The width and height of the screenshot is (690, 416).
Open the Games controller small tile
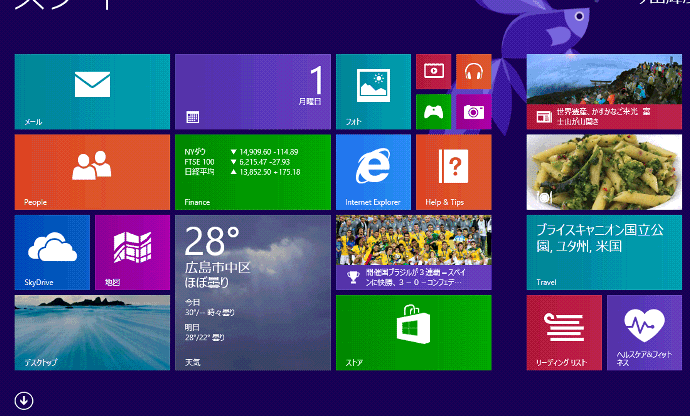433,112
